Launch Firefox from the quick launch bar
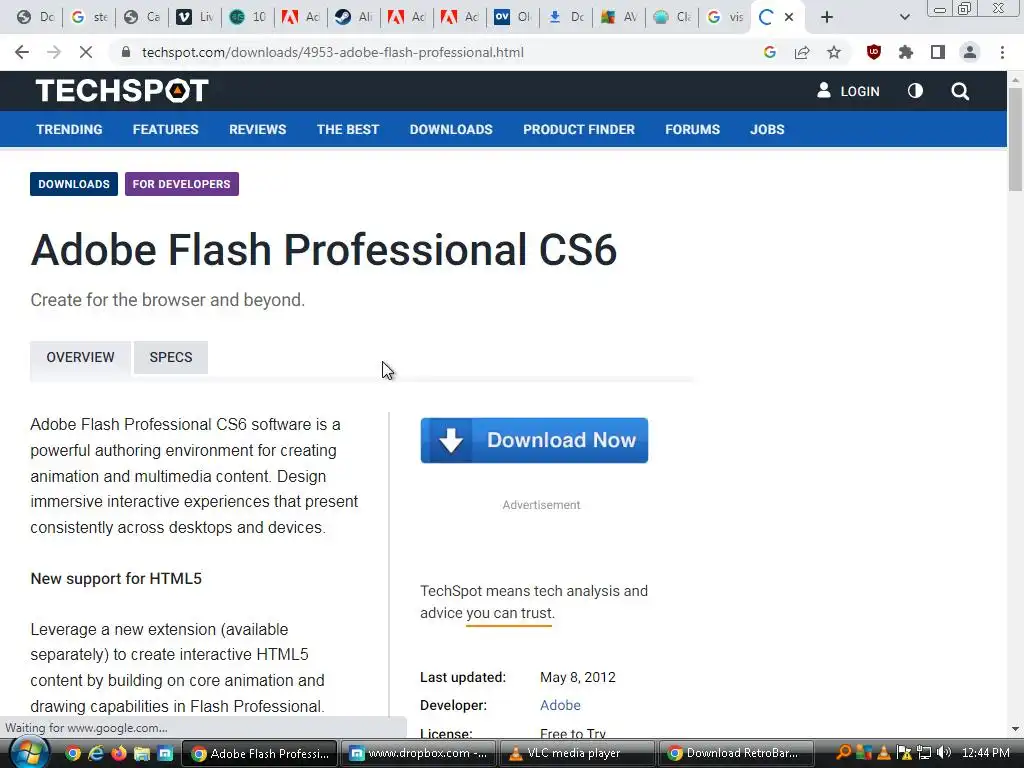The width and height of the screenshot is (1024, 768). coord(119,754)
